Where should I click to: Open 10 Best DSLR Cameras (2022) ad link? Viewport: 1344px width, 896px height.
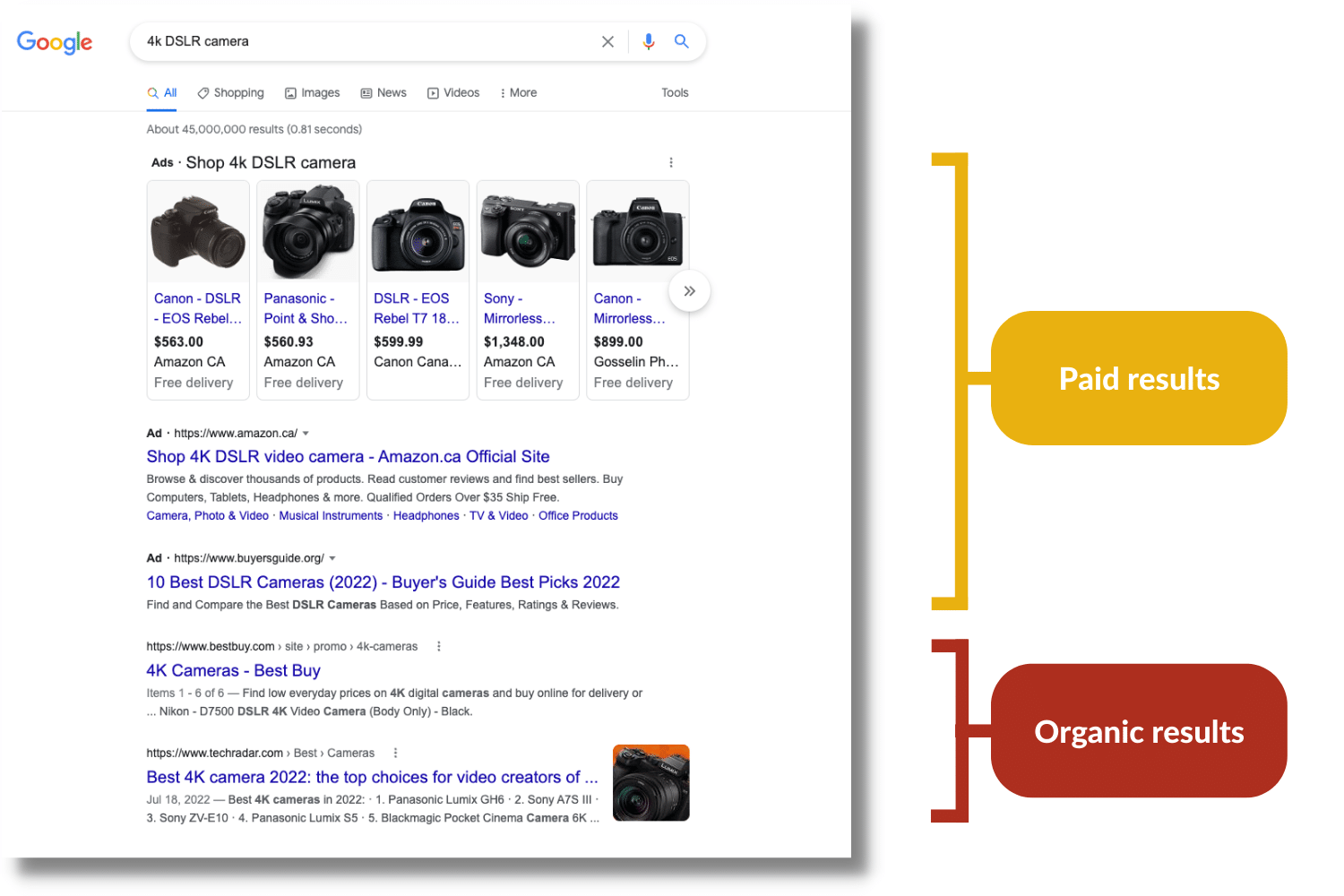point(383,582)
